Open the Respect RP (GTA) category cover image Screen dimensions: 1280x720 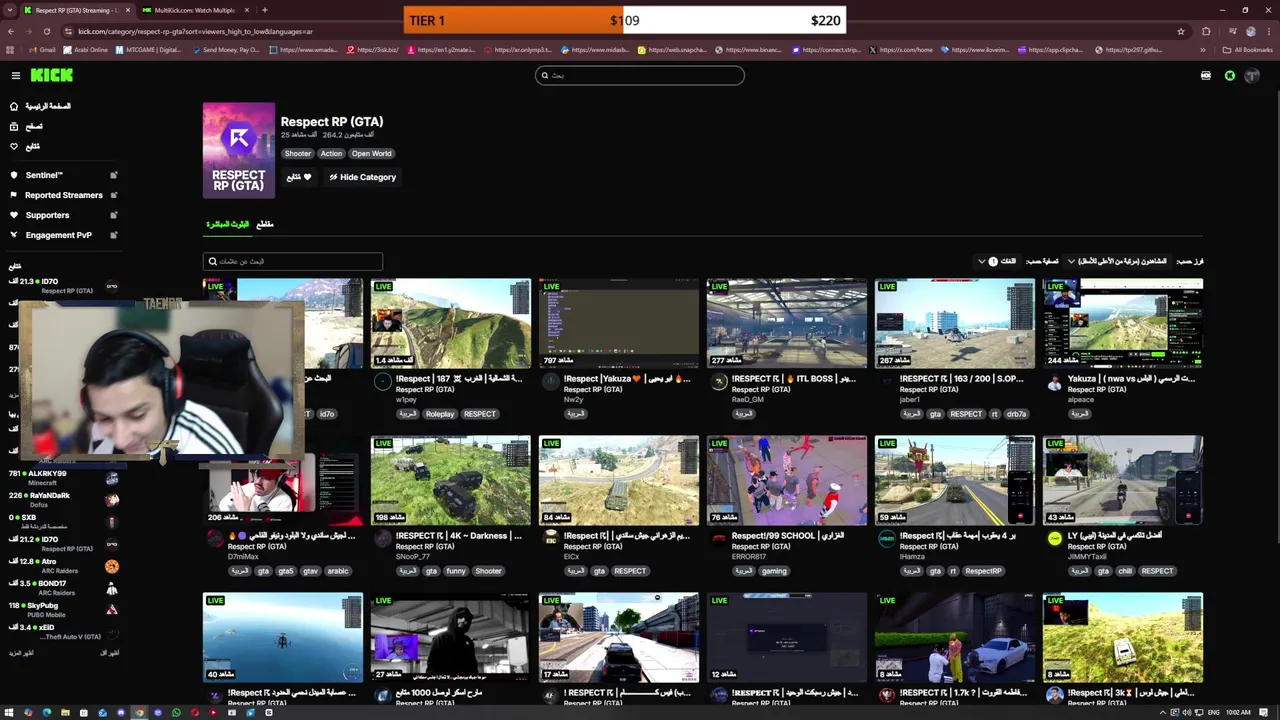(238, 150)
